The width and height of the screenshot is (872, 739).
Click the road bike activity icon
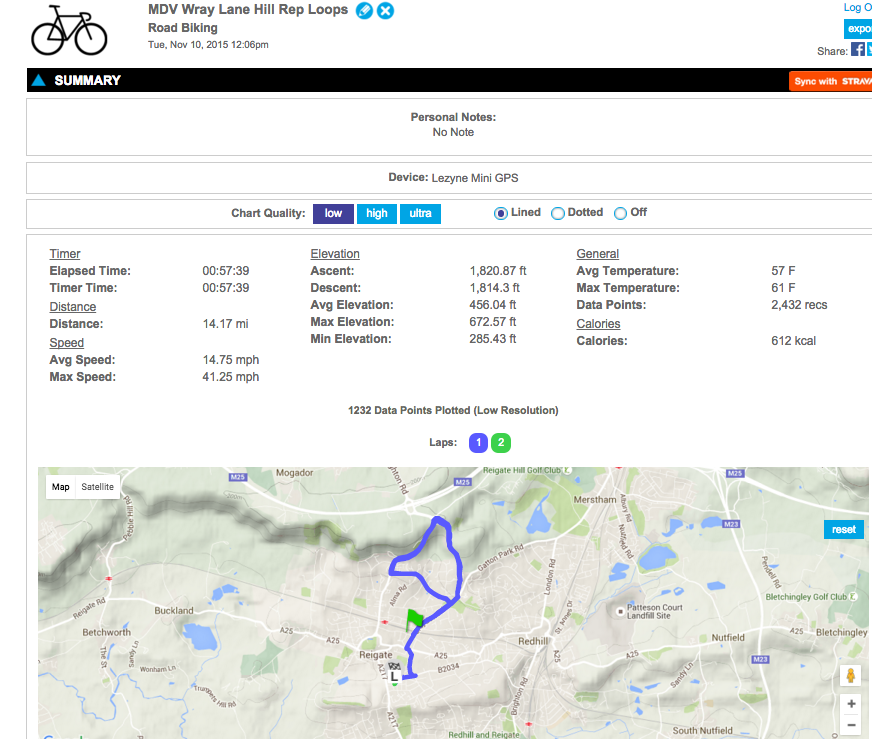click(68, 32)
